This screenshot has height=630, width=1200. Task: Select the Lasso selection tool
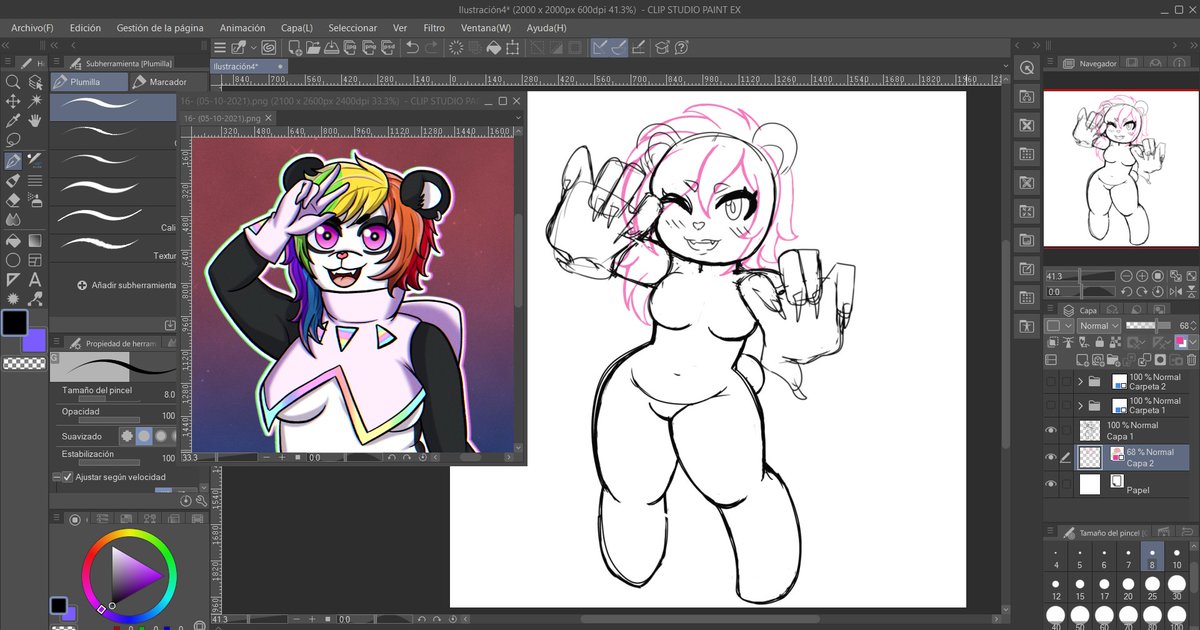(x=13, y=140)
